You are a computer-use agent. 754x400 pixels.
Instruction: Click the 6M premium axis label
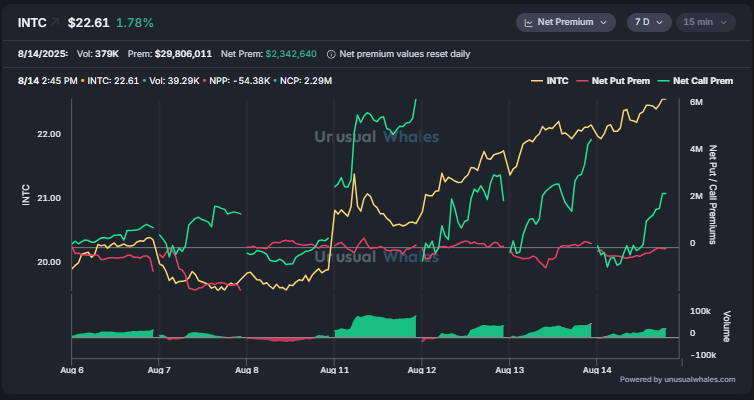[x=696, y=102]
